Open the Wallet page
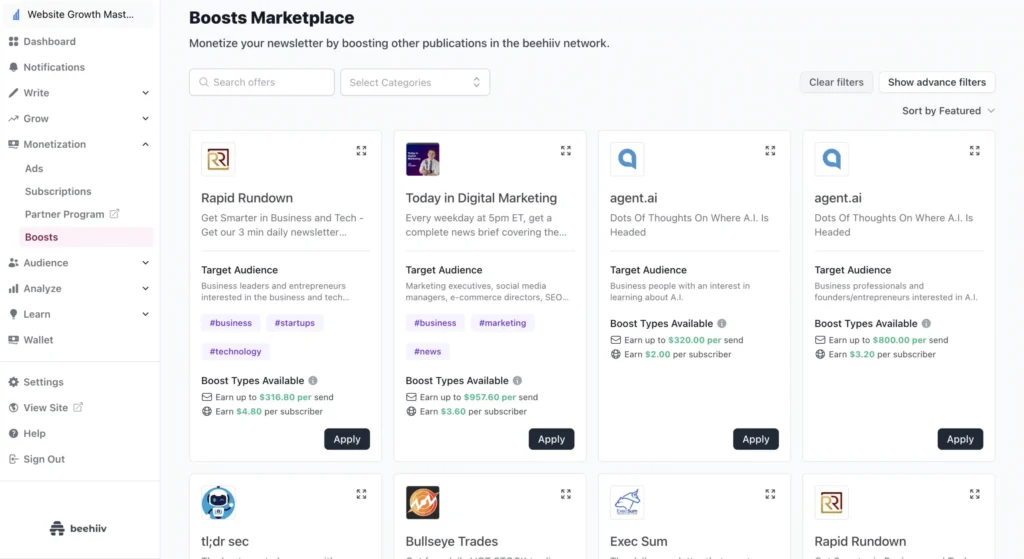 click(39, 340)
